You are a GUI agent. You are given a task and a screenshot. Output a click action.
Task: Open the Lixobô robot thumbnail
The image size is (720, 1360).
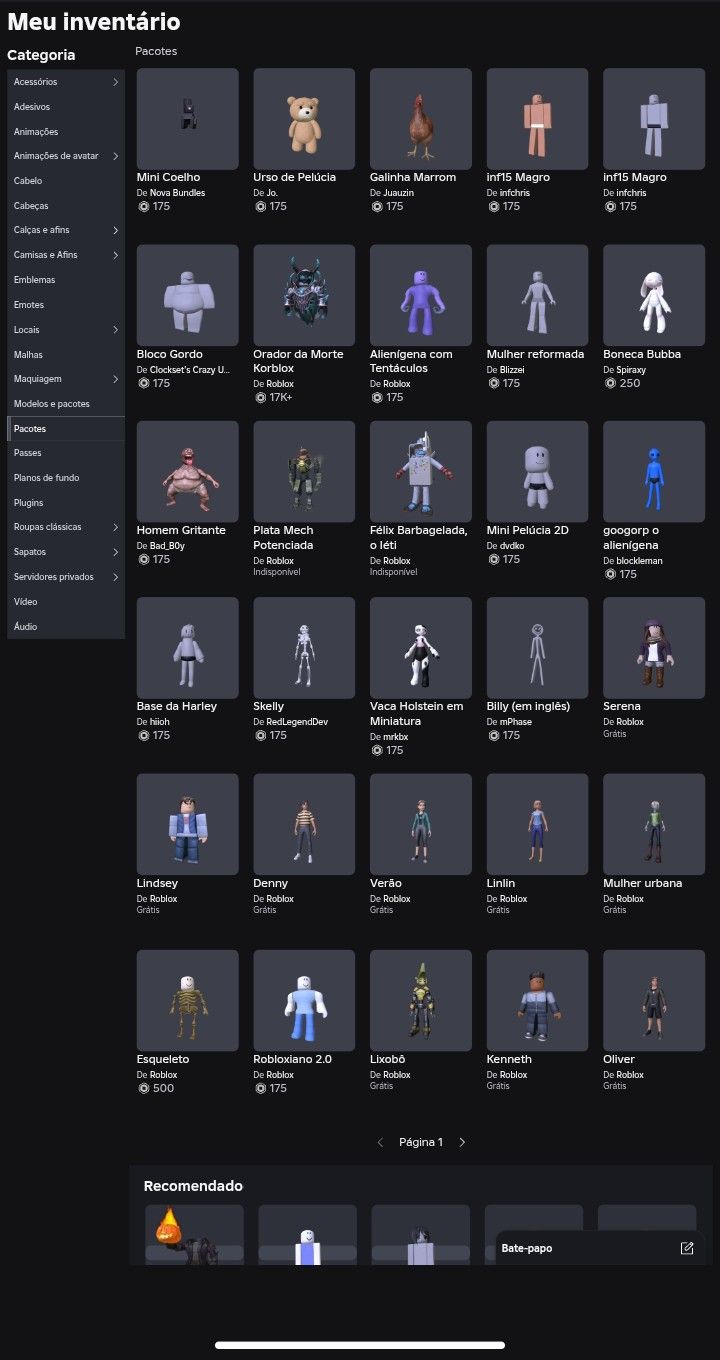421,1001
